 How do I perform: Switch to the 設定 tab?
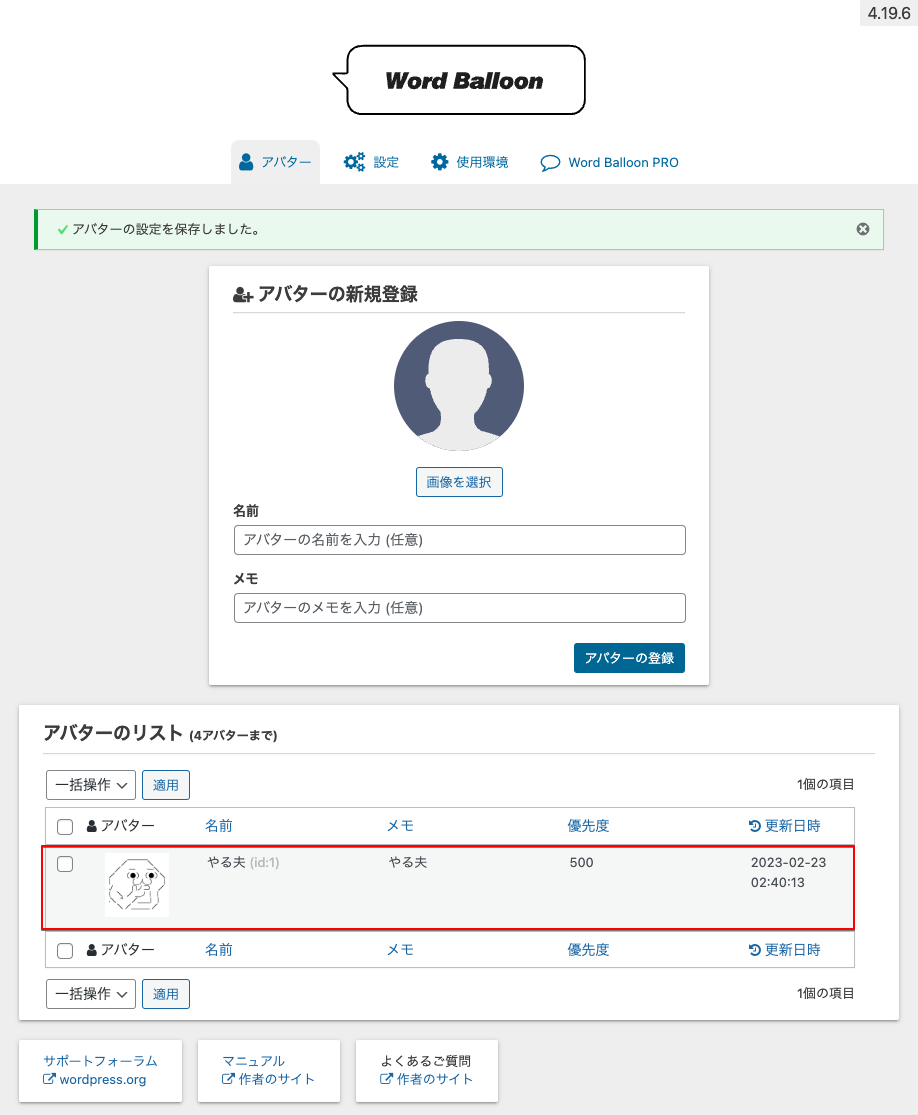click(371, 162)
